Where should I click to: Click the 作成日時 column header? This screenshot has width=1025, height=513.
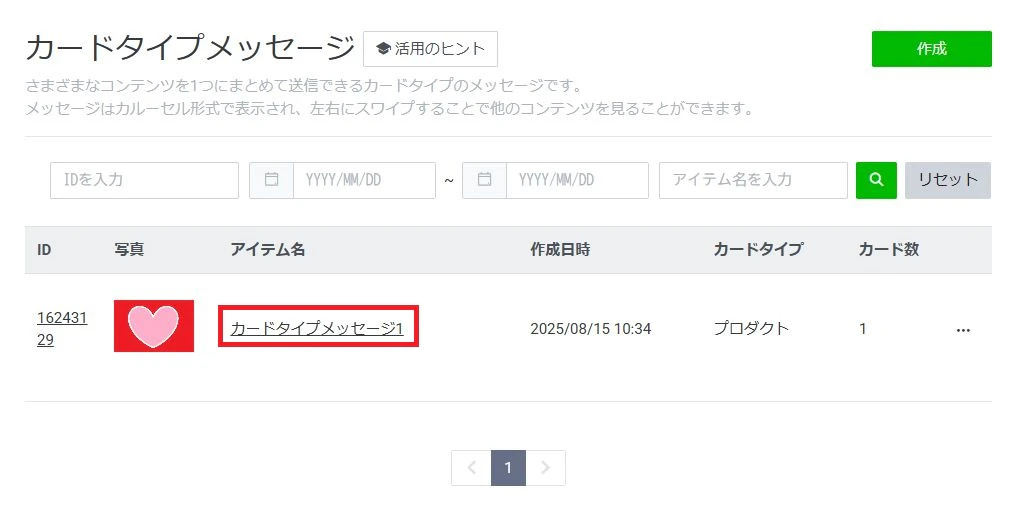560,249
